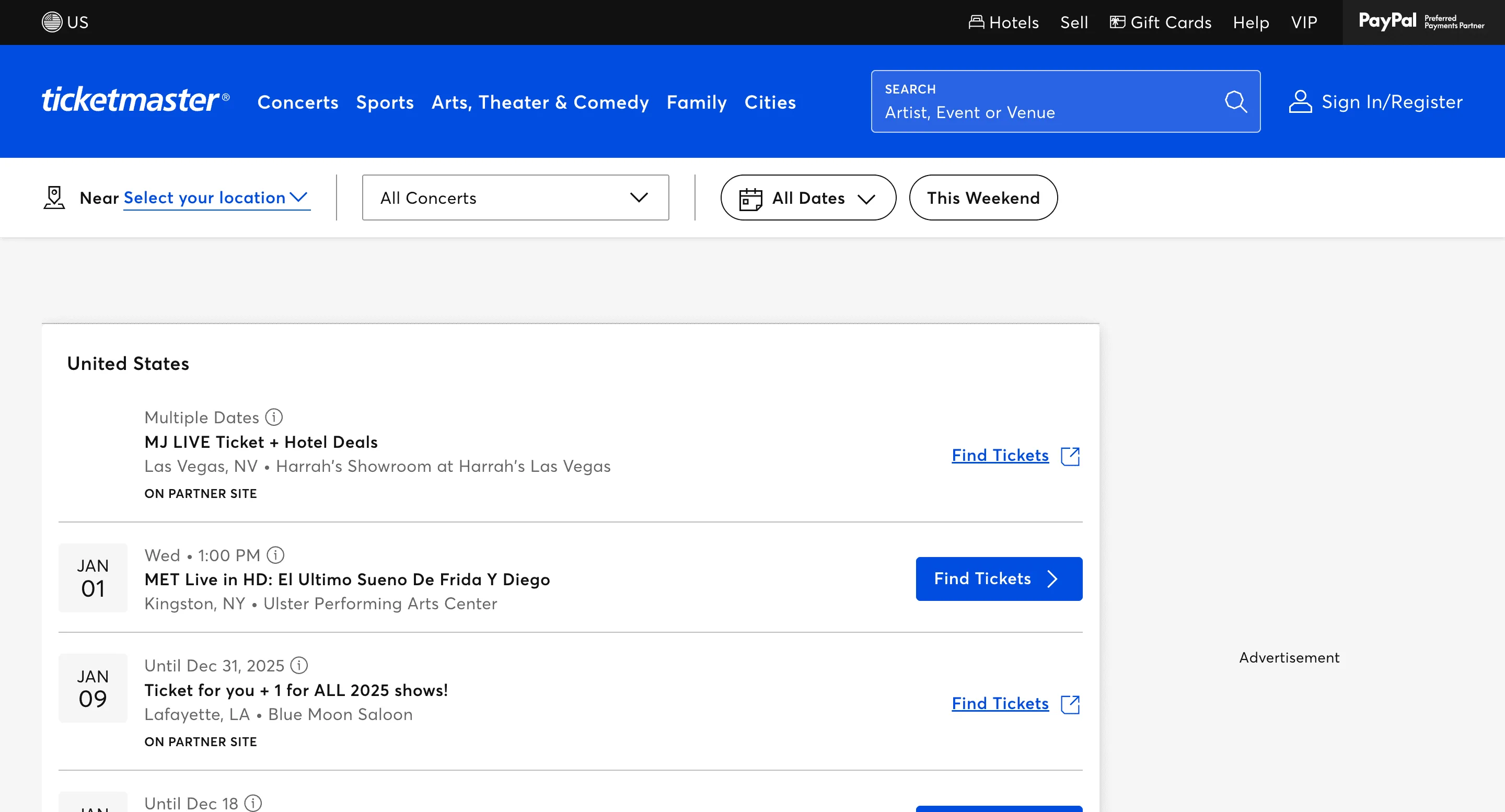Viewport: 1505px width, 812px height.
Task: Select the Arts, Theater & Comedy menu item
Action: (540, 102)
